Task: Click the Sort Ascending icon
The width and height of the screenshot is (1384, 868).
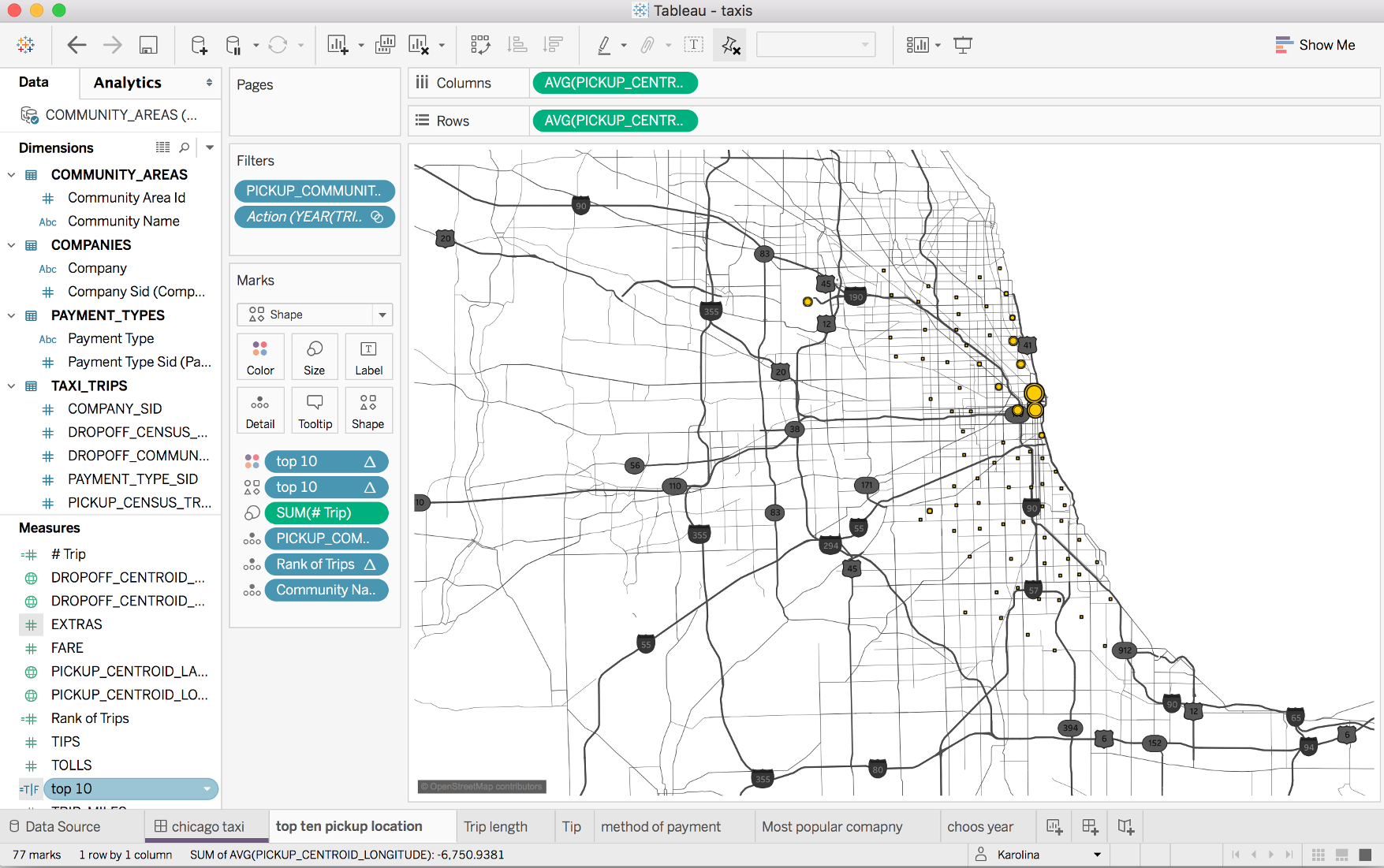Action: pyautogui.click(x=517, y=45)
